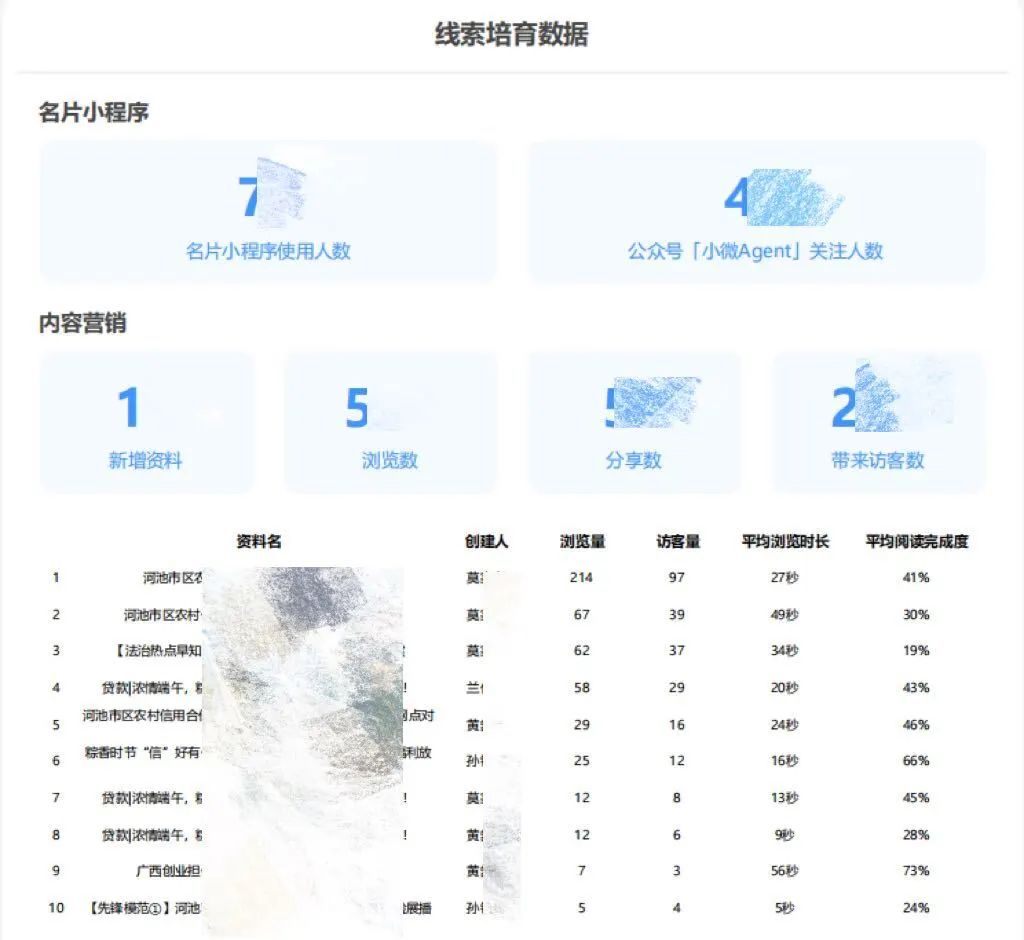Select the 新增资料 metric card
This screenshot has height=940, width=1024.
pyautogui.click(x=146, y=422)
